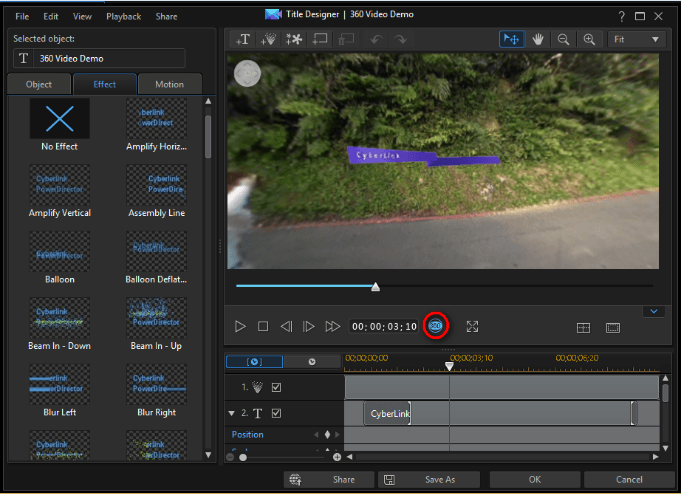This screenshot has width=681, height=494.
Task: Click the fast forward button
Action: pyautogui.click(x=333, y=326)
